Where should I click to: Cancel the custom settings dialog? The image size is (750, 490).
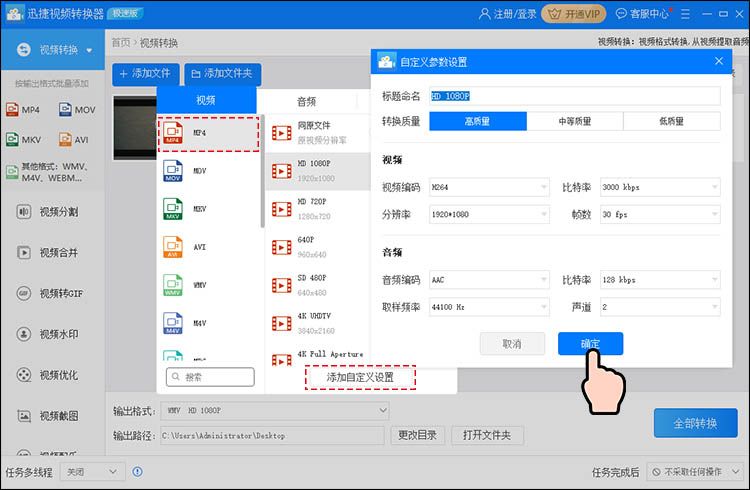click(x=512, y=344)
